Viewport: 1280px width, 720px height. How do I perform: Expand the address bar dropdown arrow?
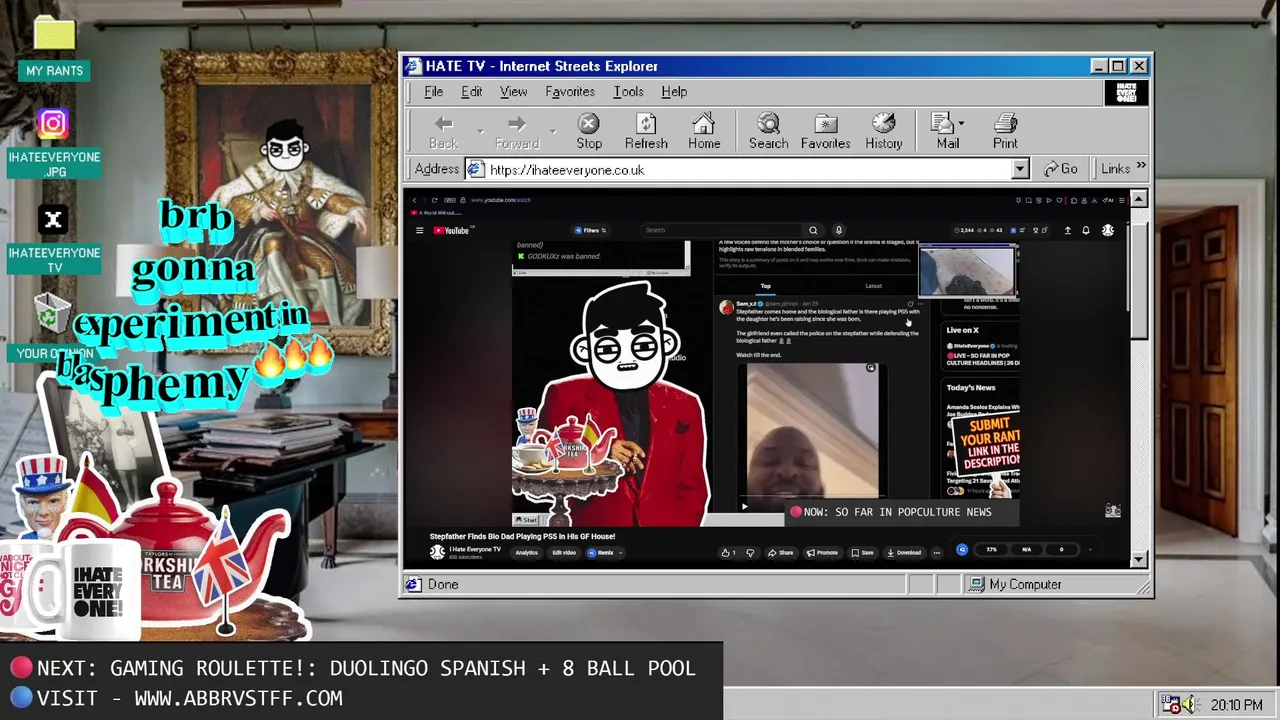tap(1020, 170)
